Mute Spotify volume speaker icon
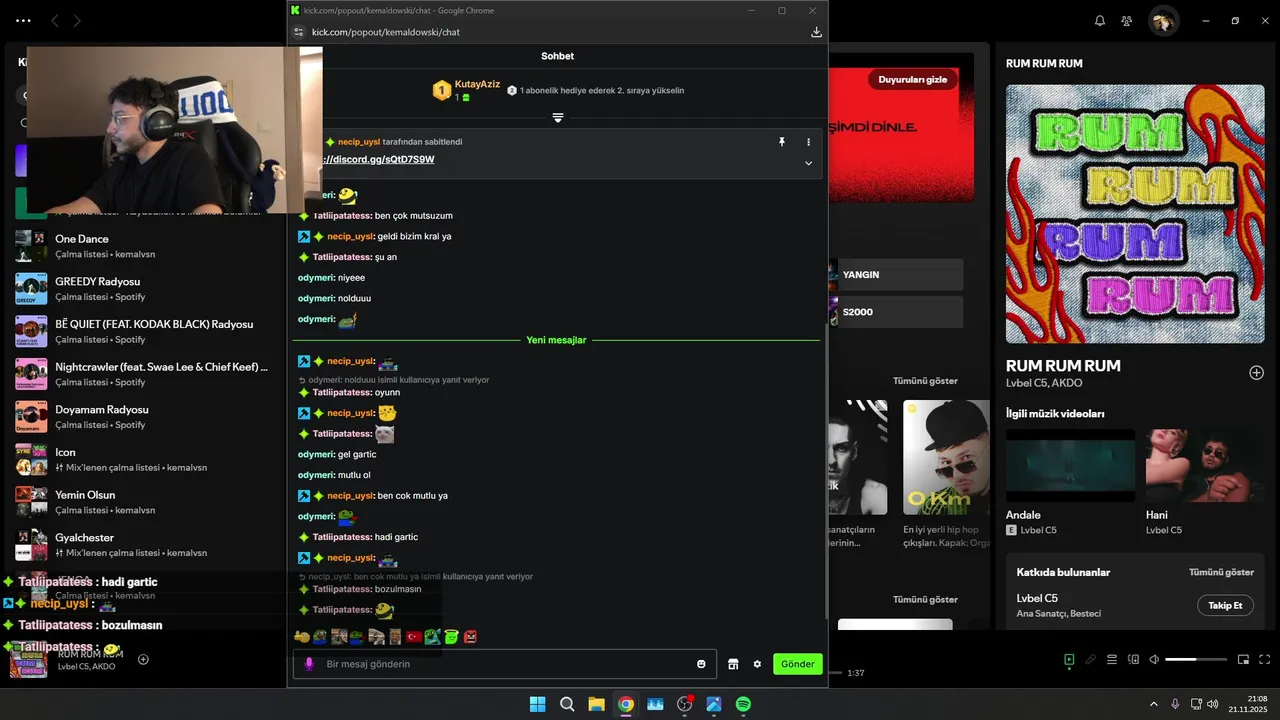Image resolution: width=1280 pixels, height=720 pixels. [x=1154, y=660]
